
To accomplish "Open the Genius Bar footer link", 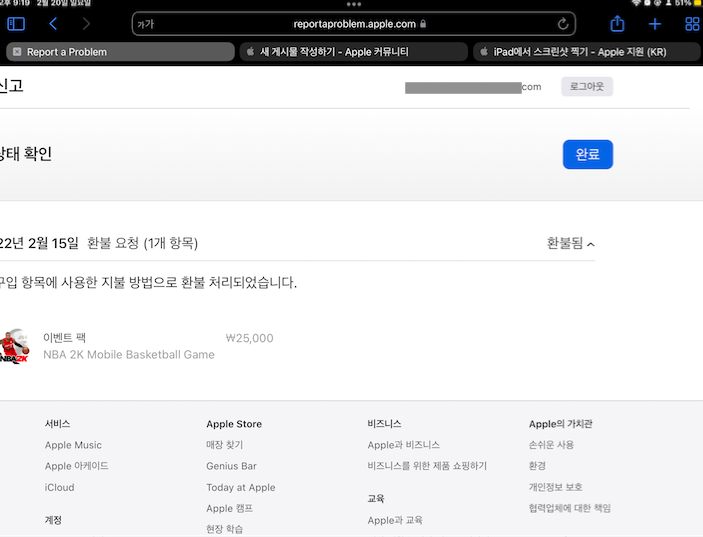I will pos(231,466).
